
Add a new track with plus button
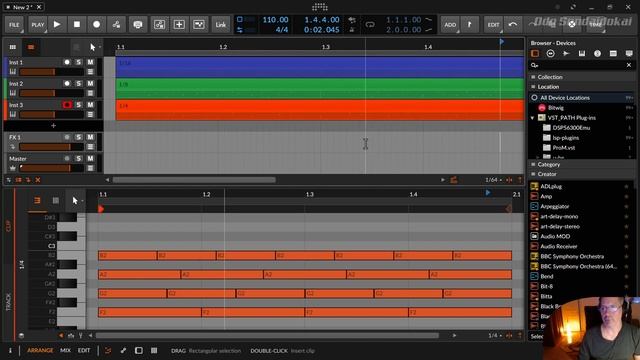[53, 126]
